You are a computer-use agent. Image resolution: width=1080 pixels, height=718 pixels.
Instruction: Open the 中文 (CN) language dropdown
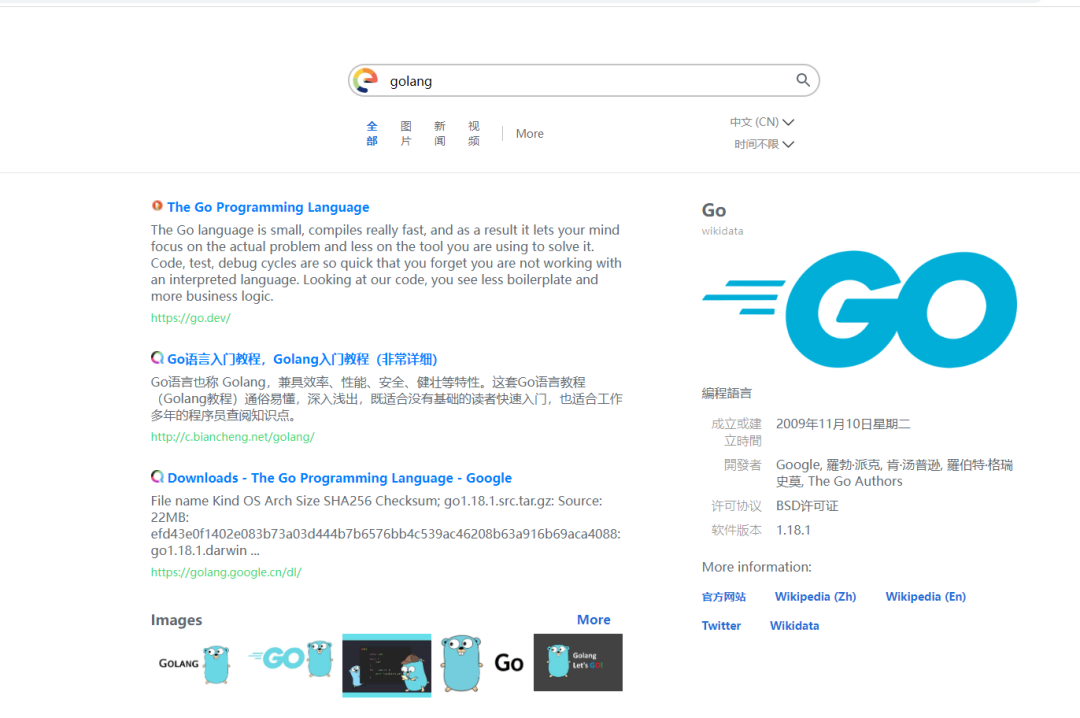click(x=762, y=122)
